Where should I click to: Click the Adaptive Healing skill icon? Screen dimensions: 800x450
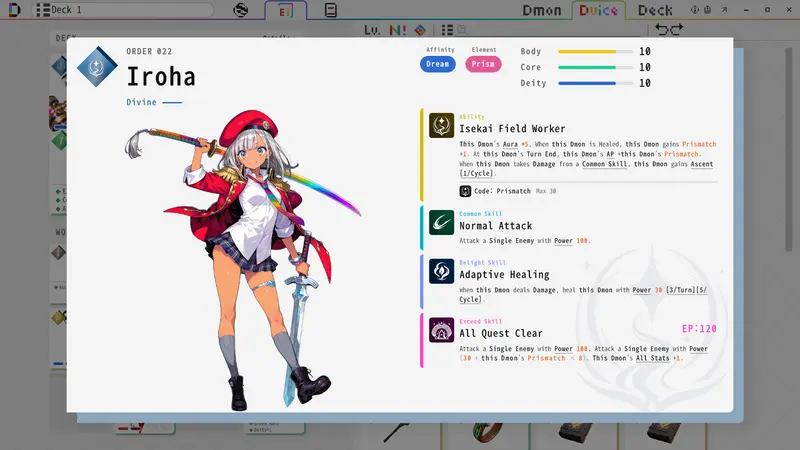point(441,271)
